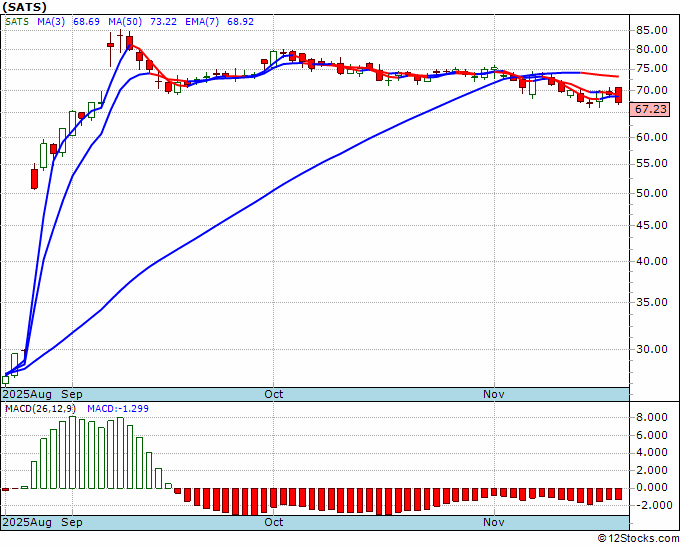The image size is (680, 546).
Task: Click the Nov label on price chart axis
Action: [x=494, y=394]
